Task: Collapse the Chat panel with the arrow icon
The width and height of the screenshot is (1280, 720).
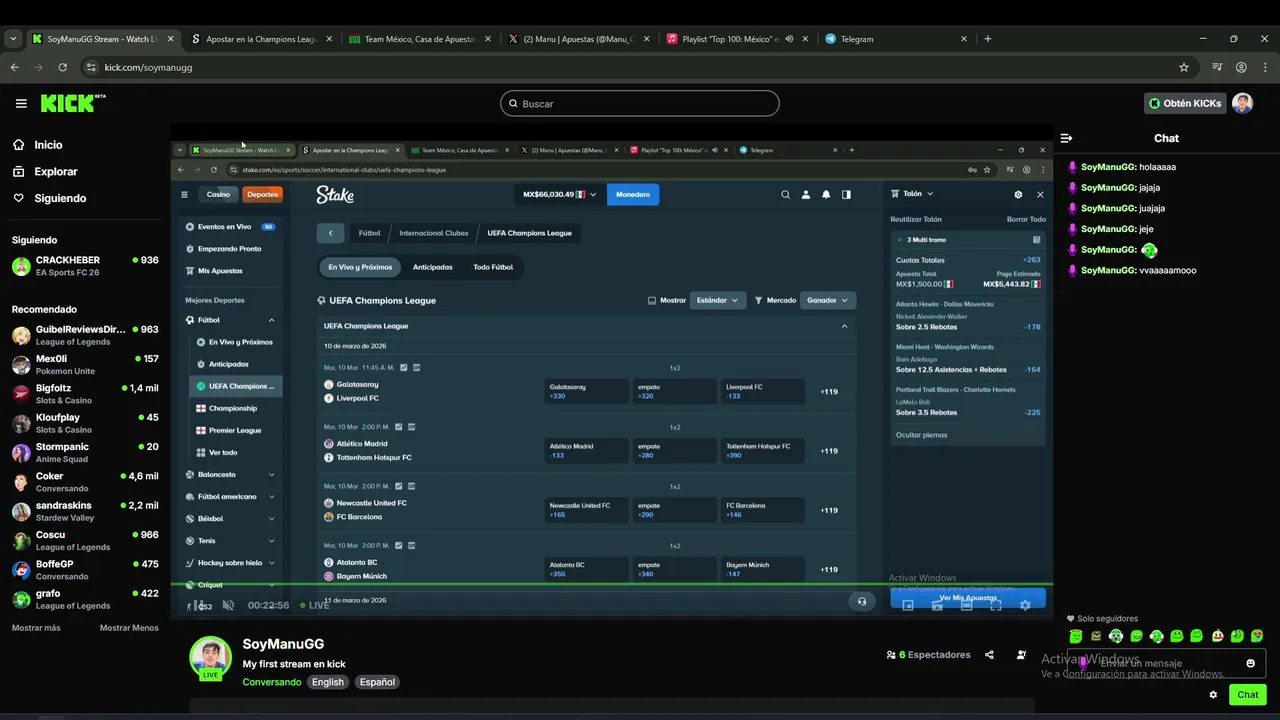Action: pyautogui.click(x=1066, y=138)
